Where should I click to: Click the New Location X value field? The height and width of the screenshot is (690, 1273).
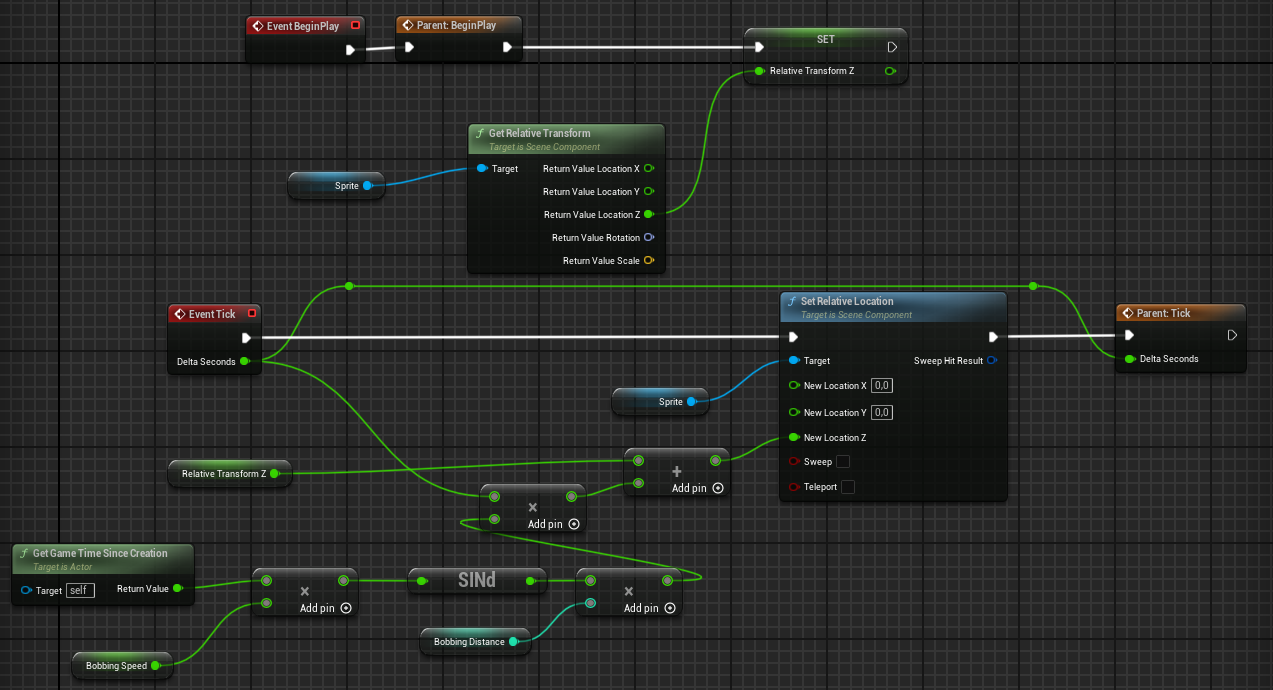pyautogui.click(x=882, y=386)
